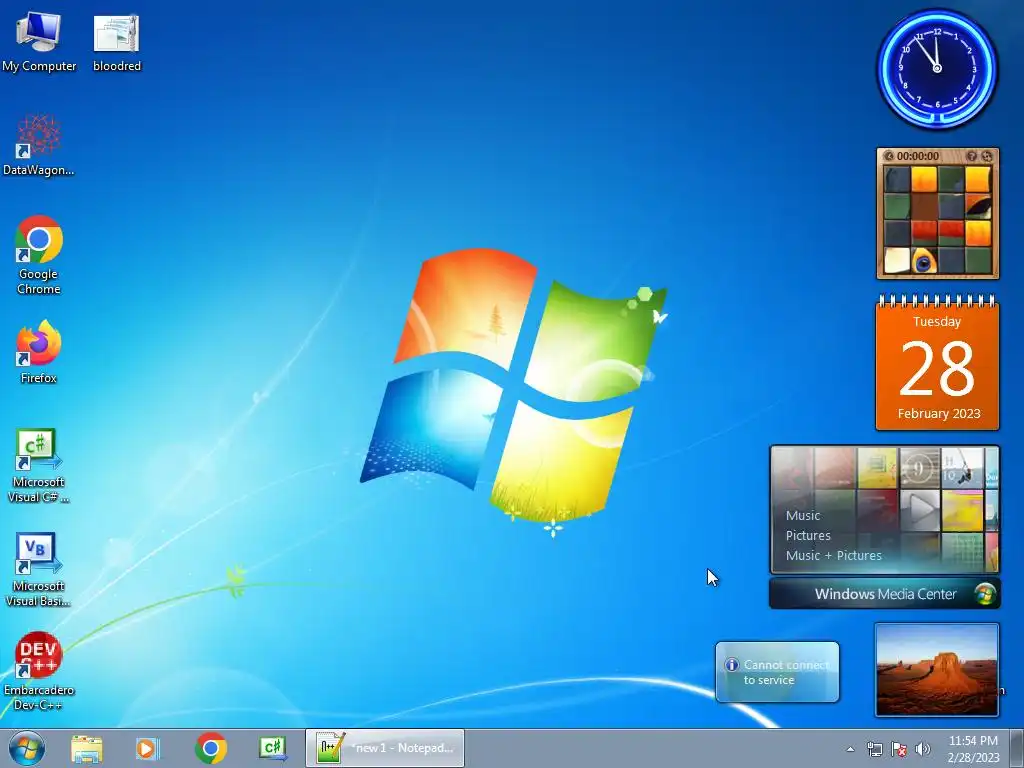Viewport: 1024px width, 768px height.
Task: Launch Windows Media Player from the taskbar
Action: (x=148, y=748)
